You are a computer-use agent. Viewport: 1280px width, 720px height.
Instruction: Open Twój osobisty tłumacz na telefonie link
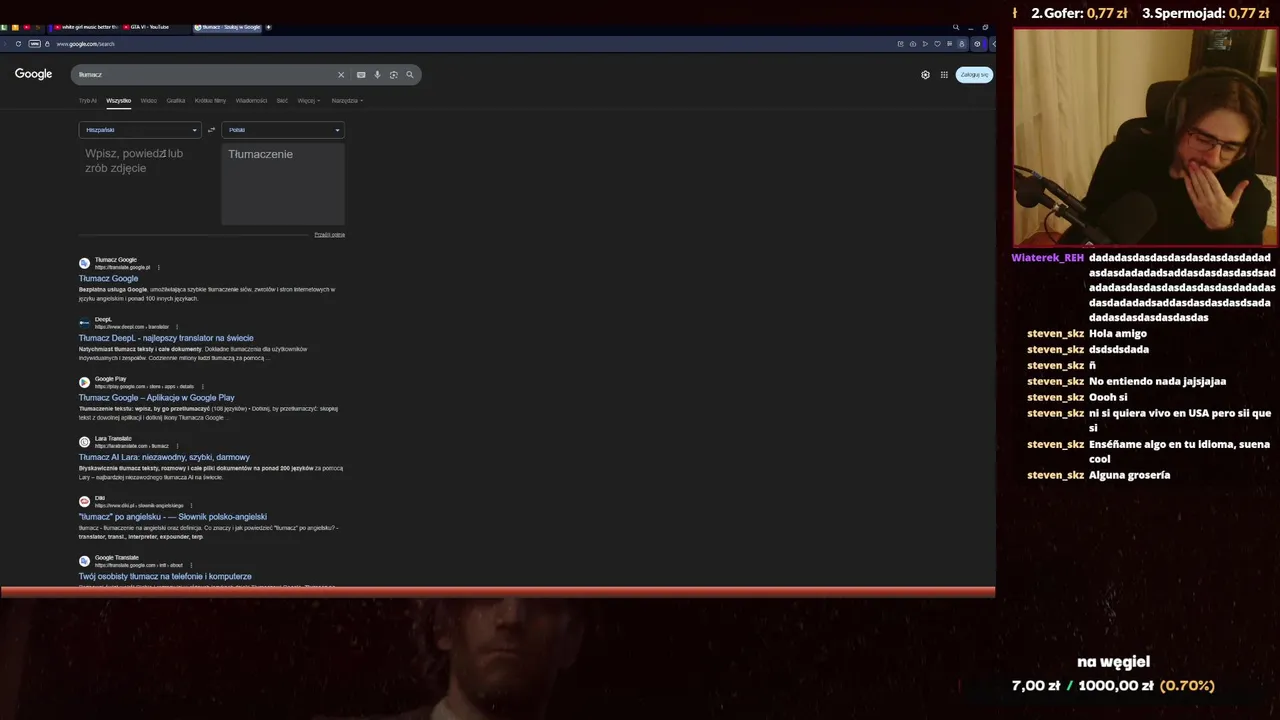click(x=165, y=576)
